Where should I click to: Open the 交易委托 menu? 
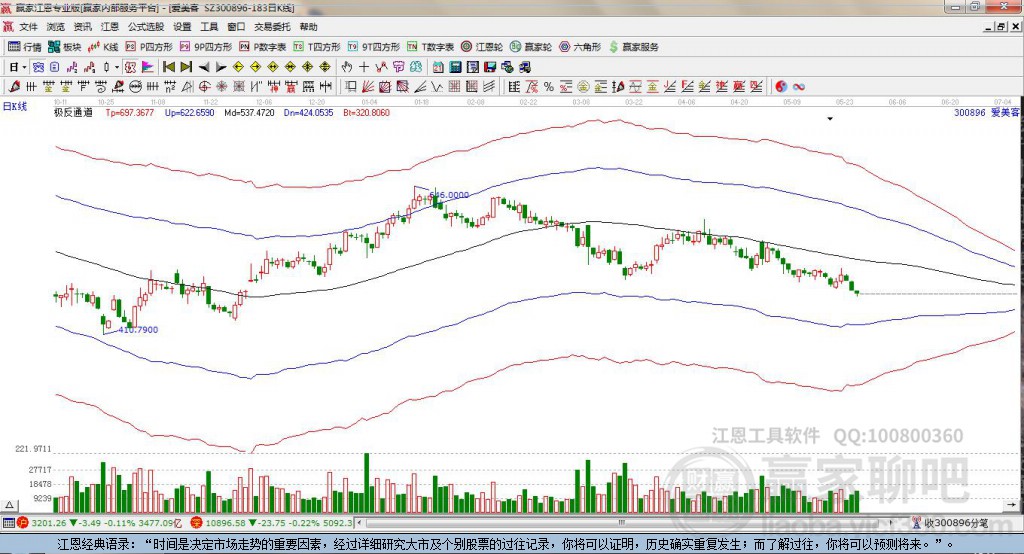pyautogui.click(x=272, y=27)
